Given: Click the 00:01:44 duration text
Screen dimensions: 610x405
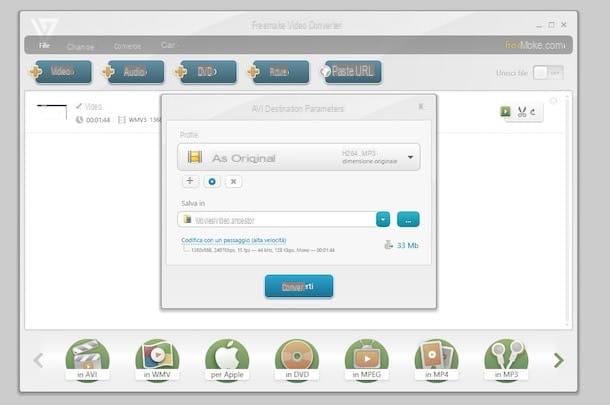Looking at the screenshot, I should 98,120.
